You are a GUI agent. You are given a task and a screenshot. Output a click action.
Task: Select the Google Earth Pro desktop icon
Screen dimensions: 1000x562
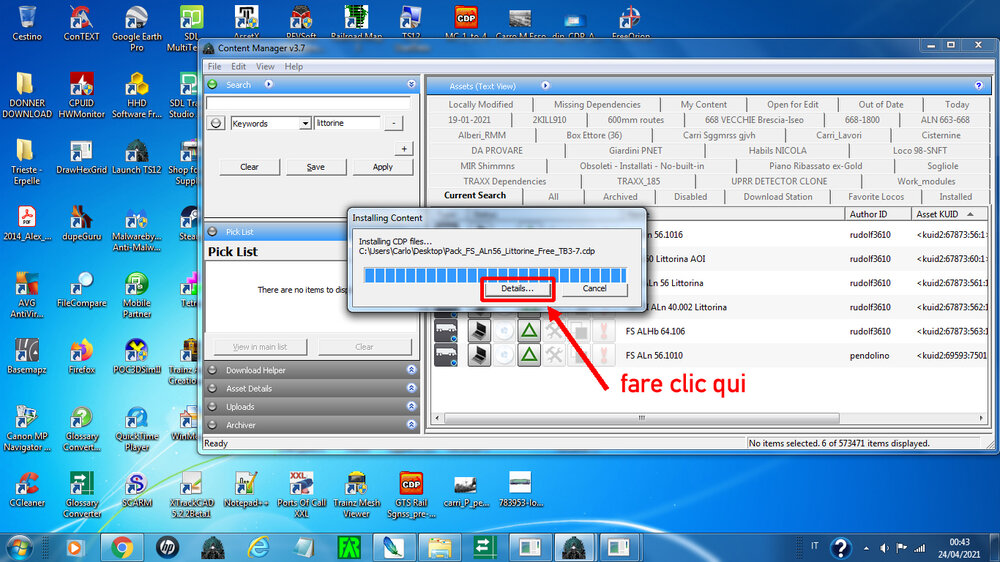click(136, 28)
